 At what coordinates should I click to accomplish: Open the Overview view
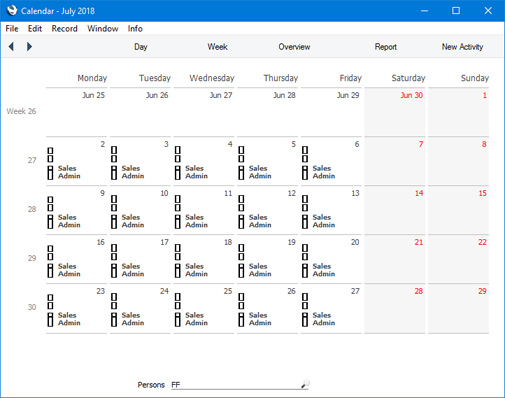coord(294,47)
